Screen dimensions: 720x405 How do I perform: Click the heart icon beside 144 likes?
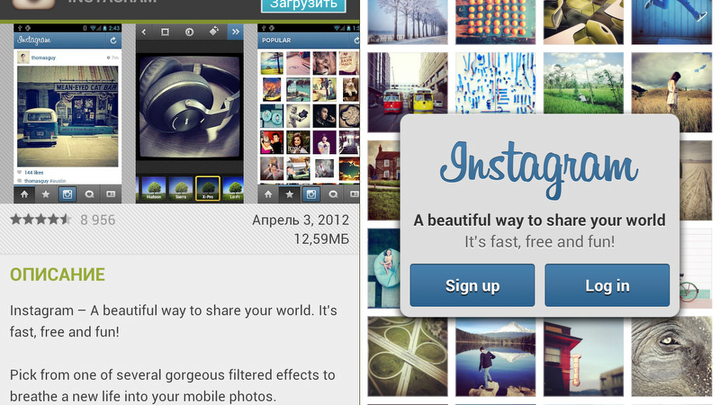point(19,173)
